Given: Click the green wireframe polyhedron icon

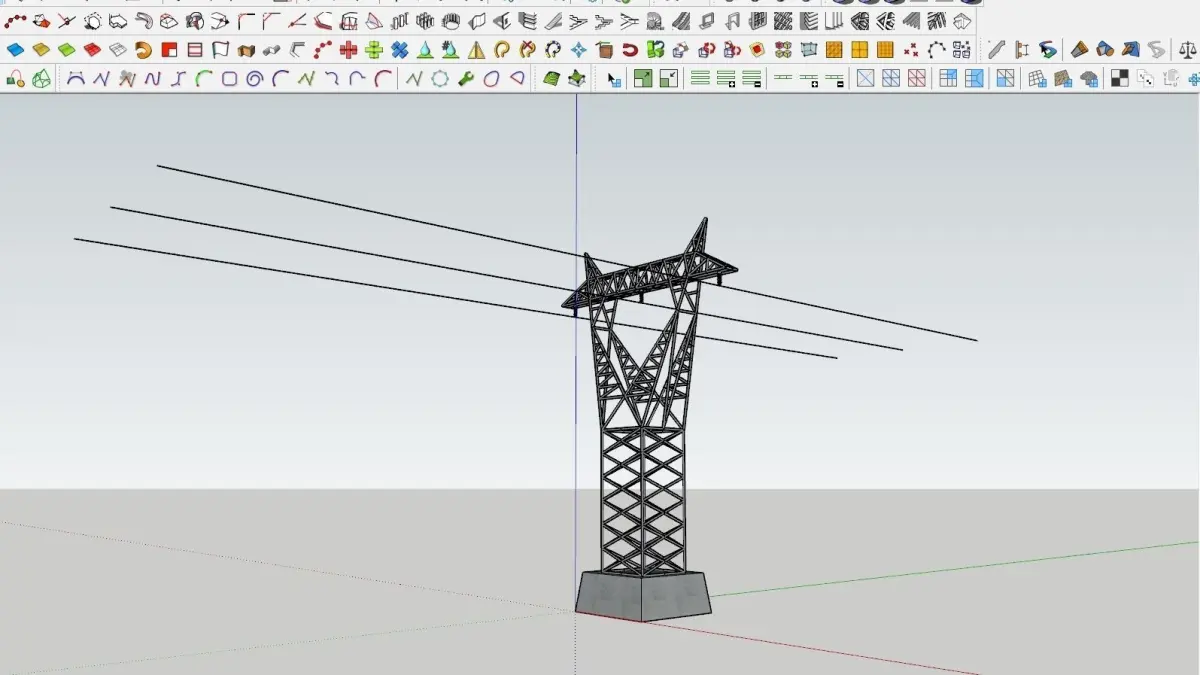Looking at the screenshot, I should pos(41,79).
